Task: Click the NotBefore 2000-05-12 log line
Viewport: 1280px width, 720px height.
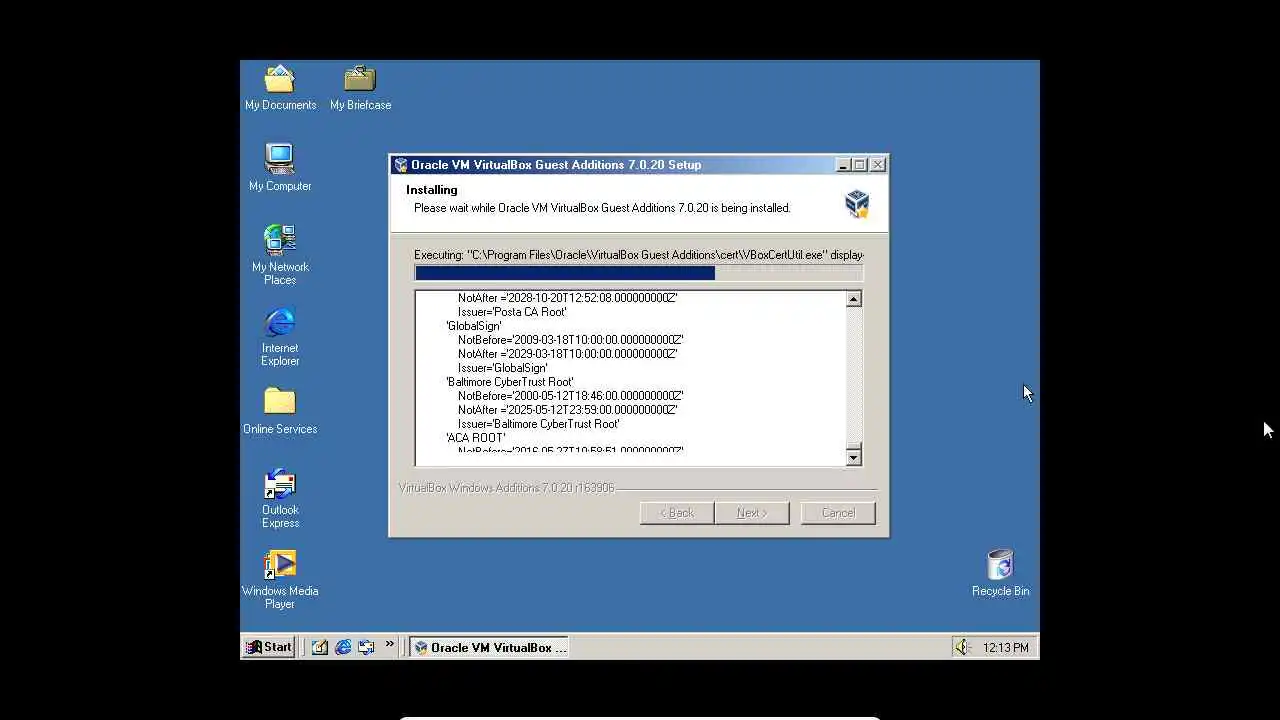Action: tap(571, 396)
